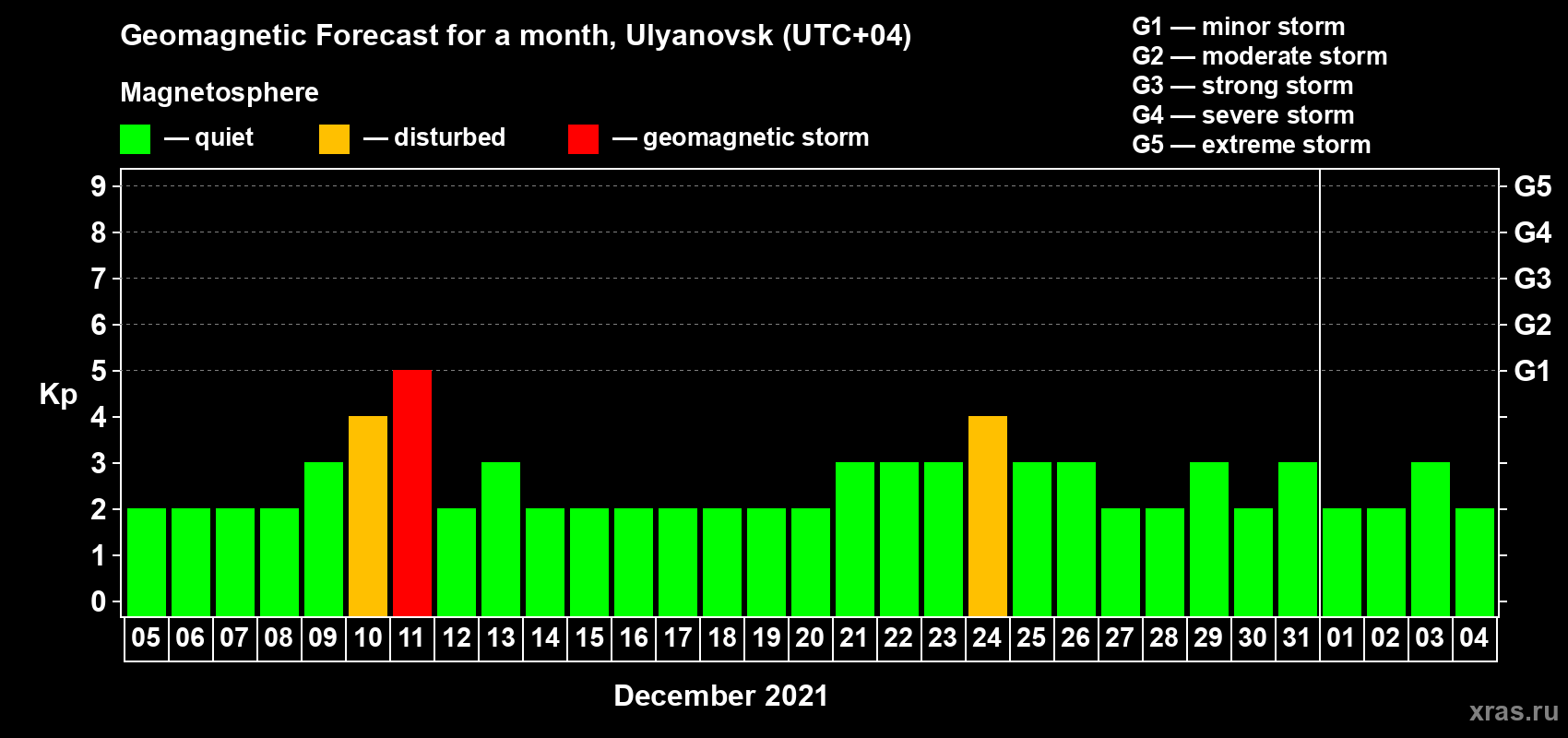Click the date label 31
The image size is (1568, 738).
tap(1297, 638)
